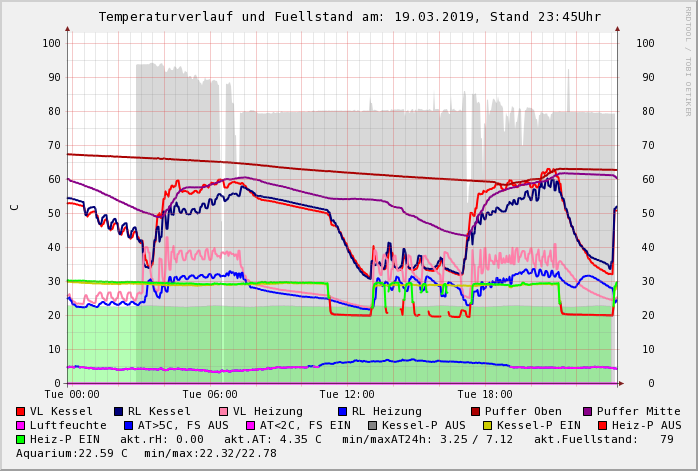Click the Heiz-P EIN legend label
The width and height of the screenshot is (698, 471).
click(65, 439)
